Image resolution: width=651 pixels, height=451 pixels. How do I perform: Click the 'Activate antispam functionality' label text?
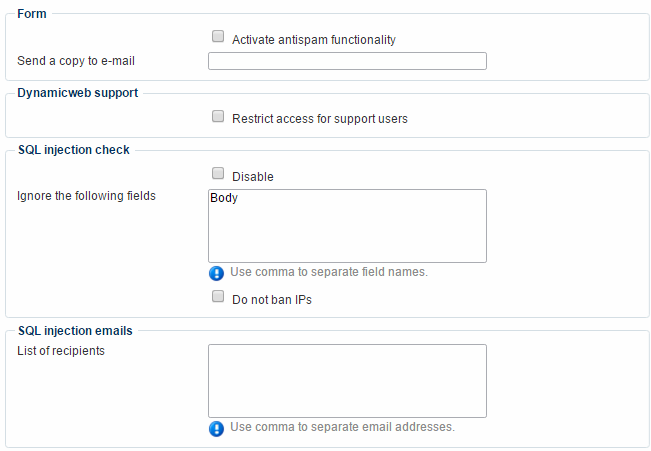[x=314, y=40]
